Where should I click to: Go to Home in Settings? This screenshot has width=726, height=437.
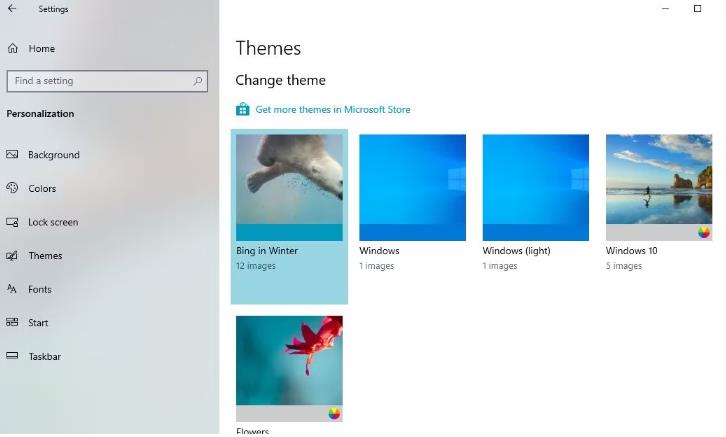(42, 49)
